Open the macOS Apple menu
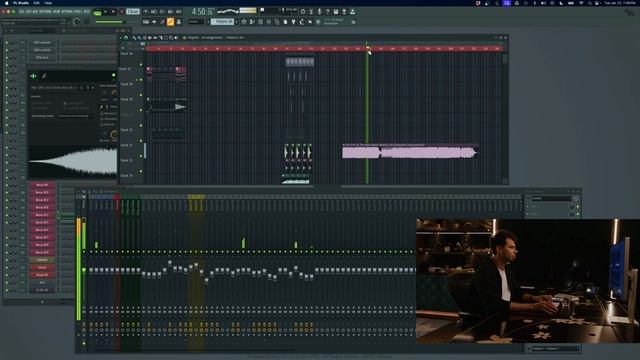640x360 pixels. [6, 3]
